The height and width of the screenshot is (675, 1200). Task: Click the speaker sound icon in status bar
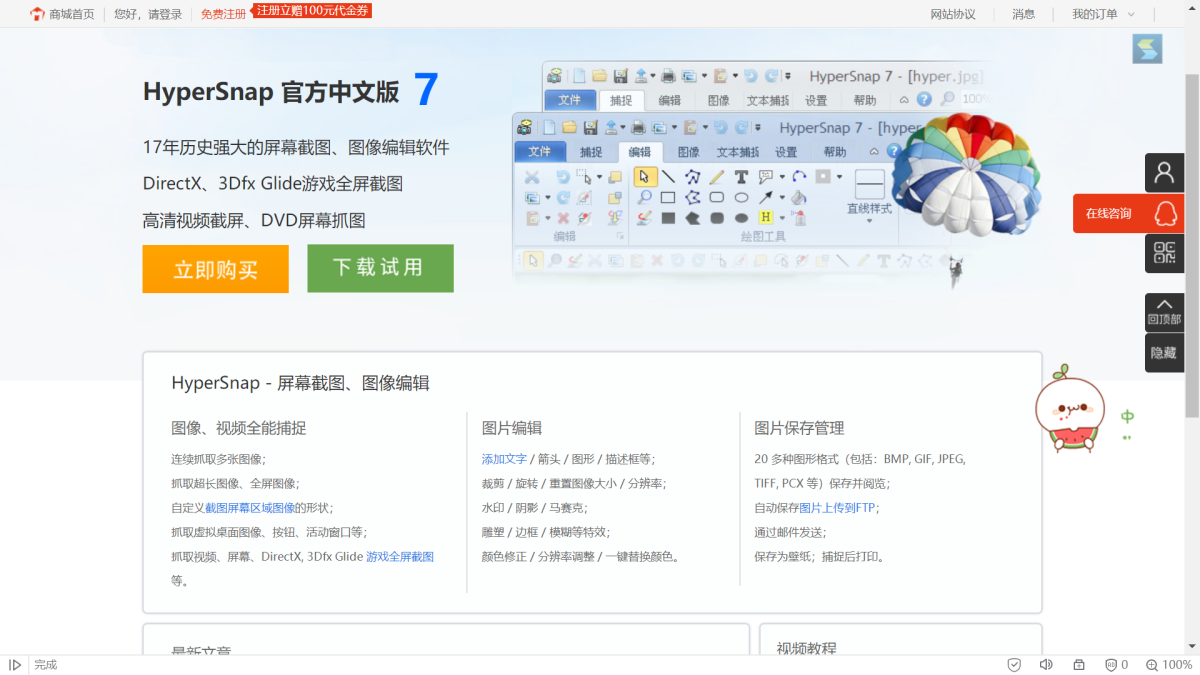(1046, 664)
